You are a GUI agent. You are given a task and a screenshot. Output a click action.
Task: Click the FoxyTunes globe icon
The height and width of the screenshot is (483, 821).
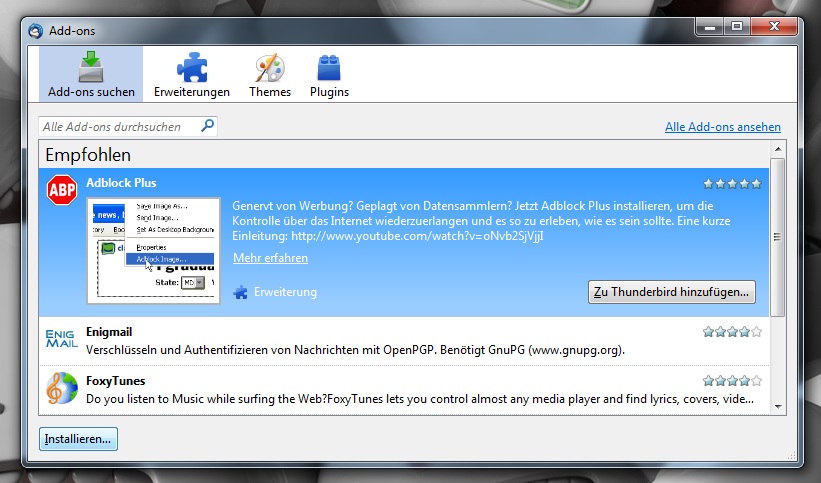point(61,388)
